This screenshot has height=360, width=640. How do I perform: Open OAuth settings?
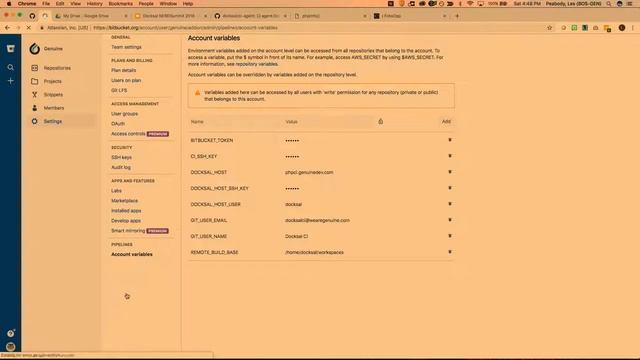(118, 124)
